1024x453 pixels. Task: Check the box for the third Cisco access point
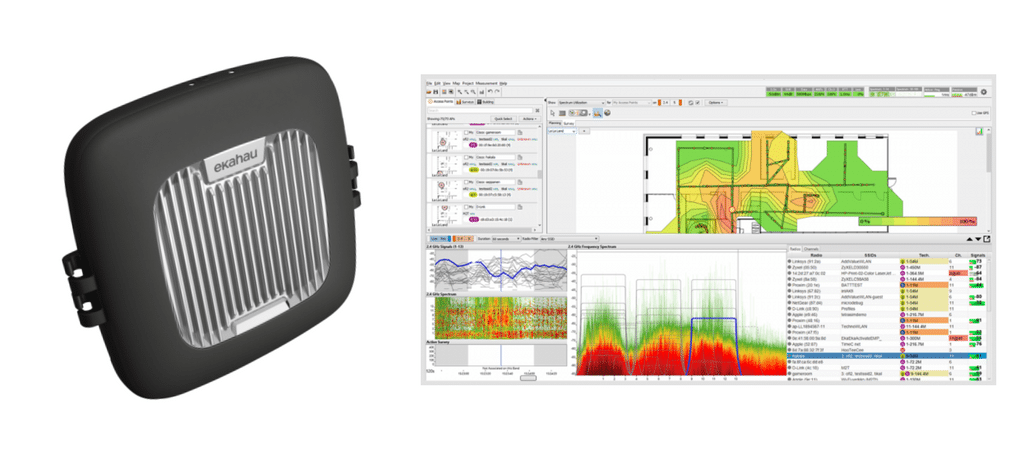point(466,182)
